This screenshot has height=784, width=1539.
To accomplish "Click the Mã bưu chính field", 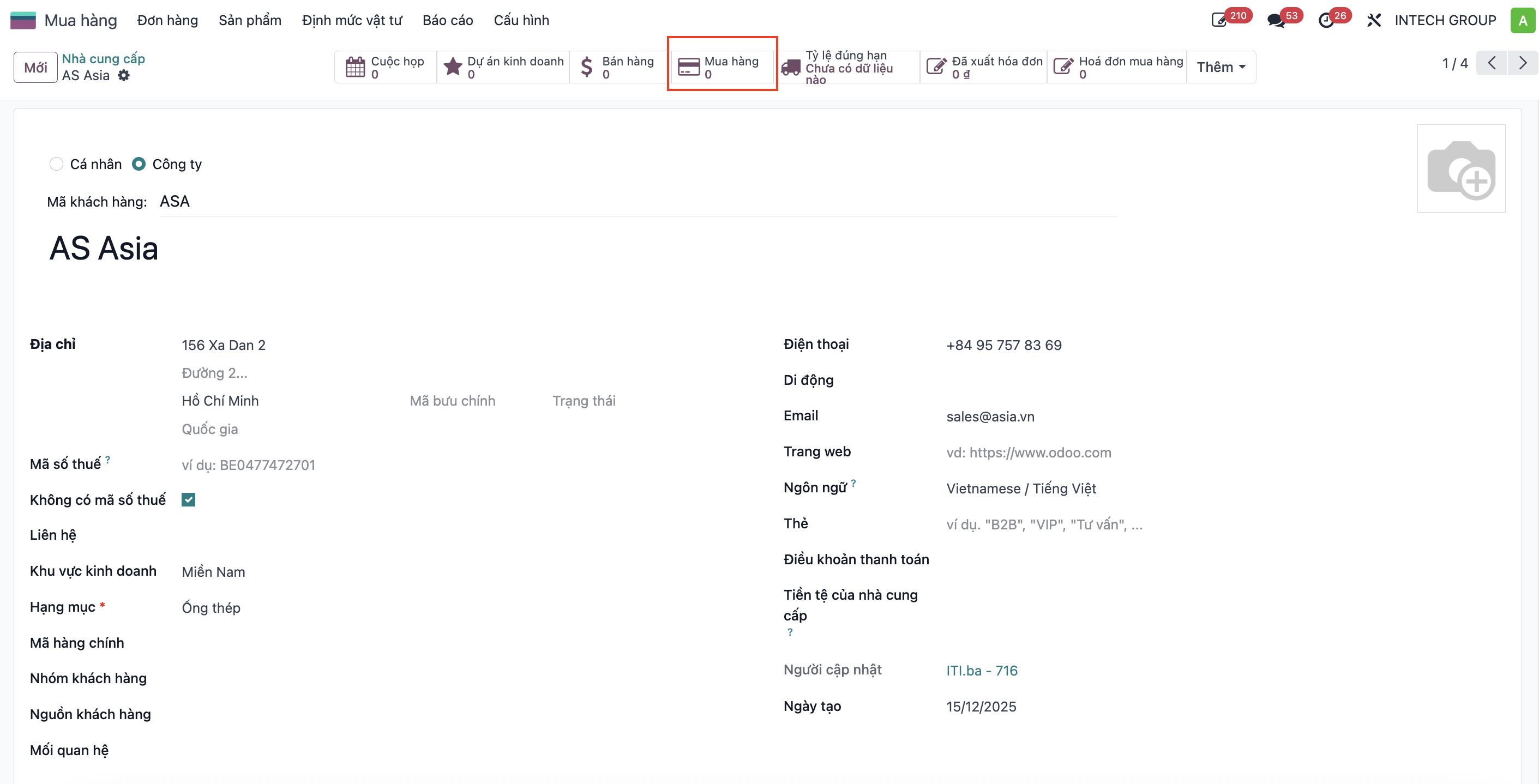I will coord(477,401).
